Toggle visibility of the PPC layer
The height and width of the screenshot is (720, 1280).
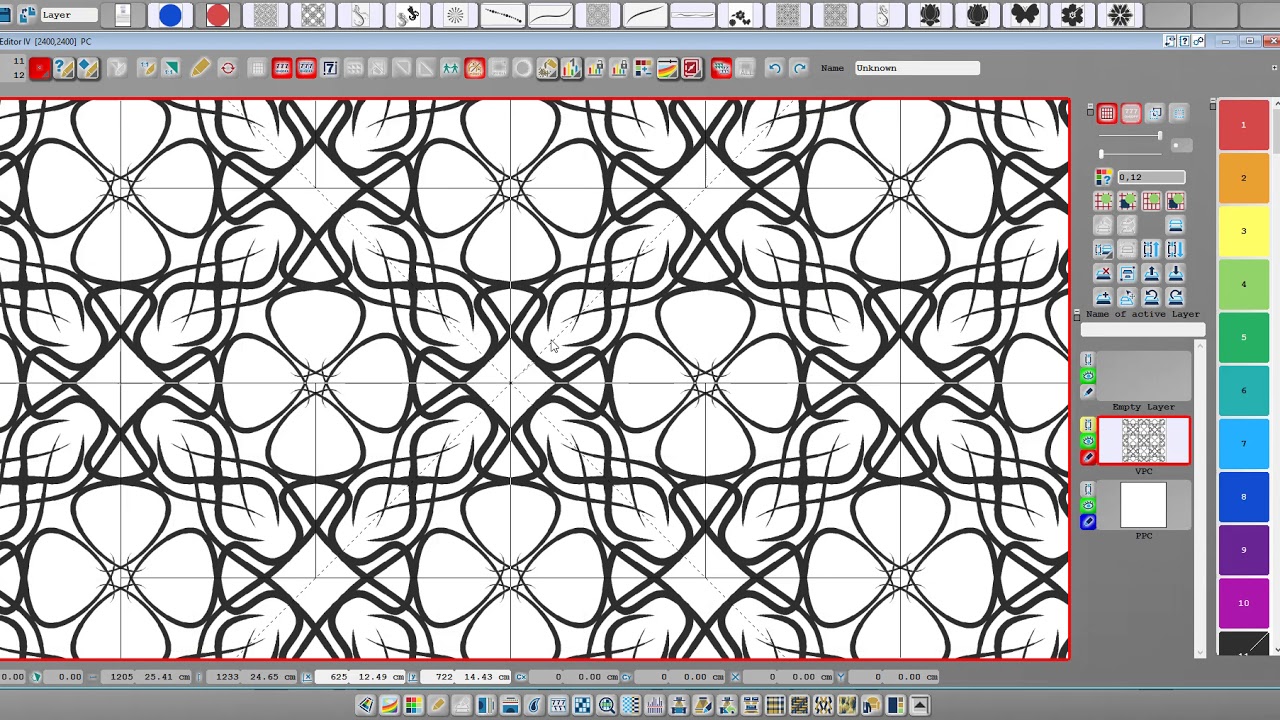(x=1088, y=507)
